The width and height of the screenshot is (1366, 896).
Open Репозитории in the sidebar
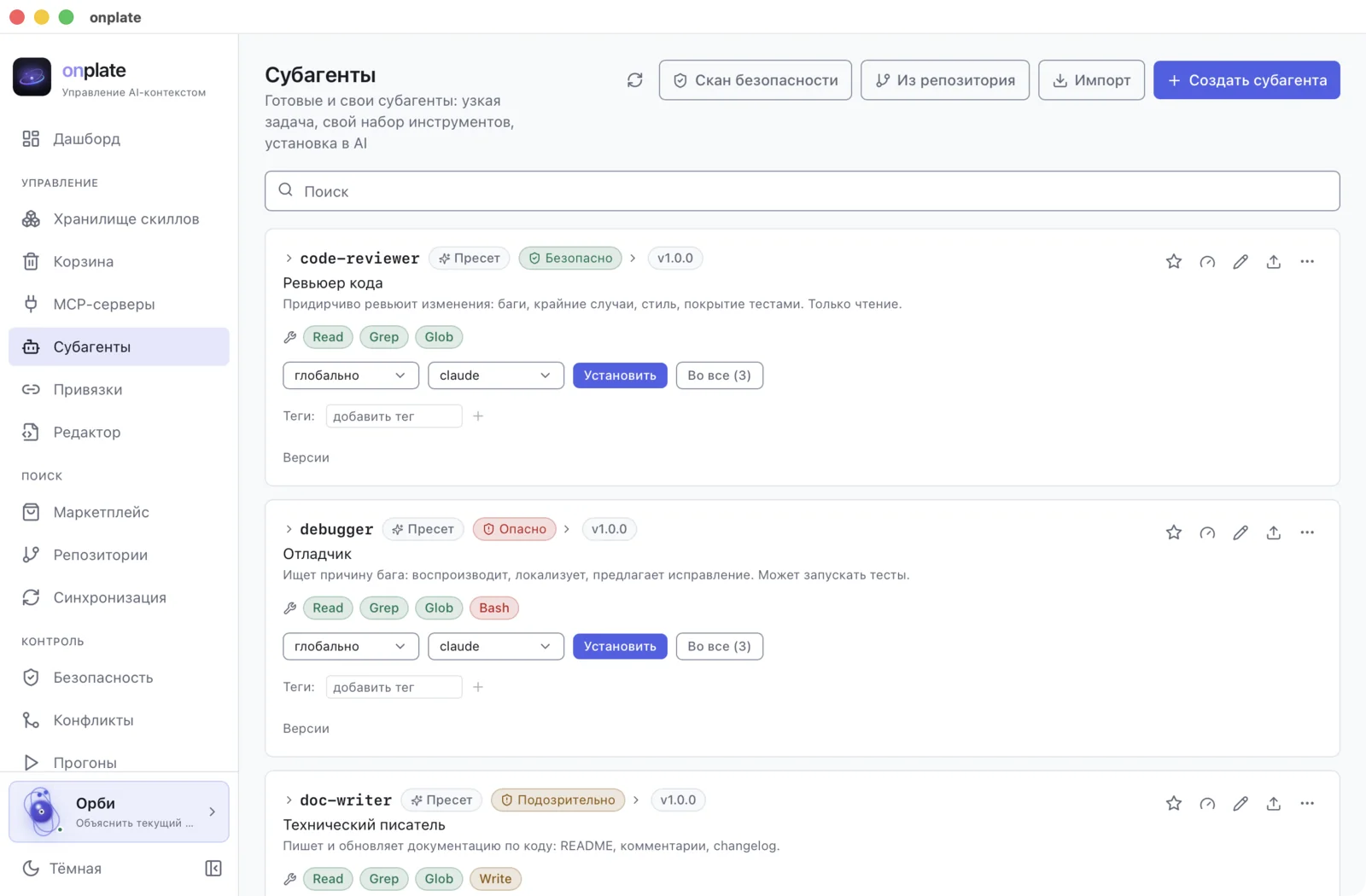pos(119,556)
